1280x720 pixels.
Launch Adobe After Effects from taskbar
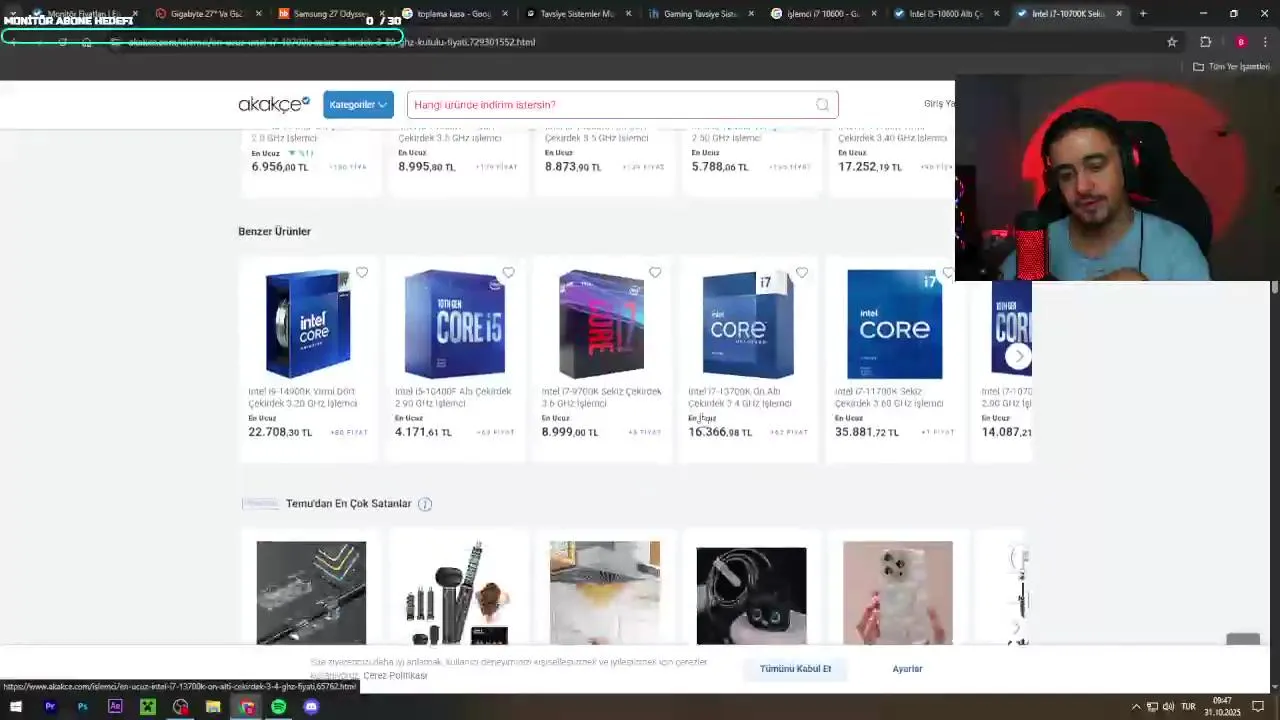click(115, 707)
